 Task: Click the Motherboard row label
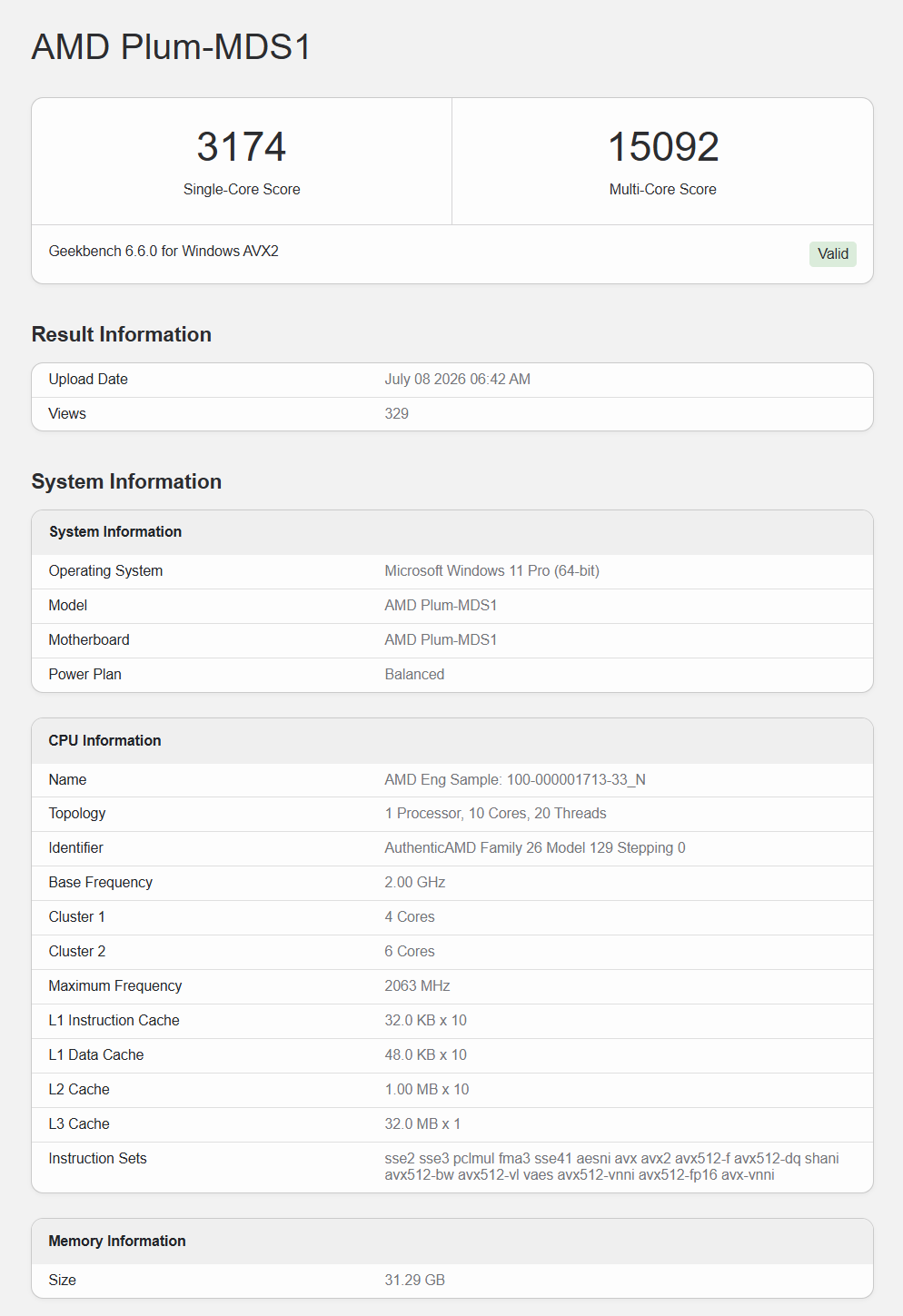click(x=89, y=639)
